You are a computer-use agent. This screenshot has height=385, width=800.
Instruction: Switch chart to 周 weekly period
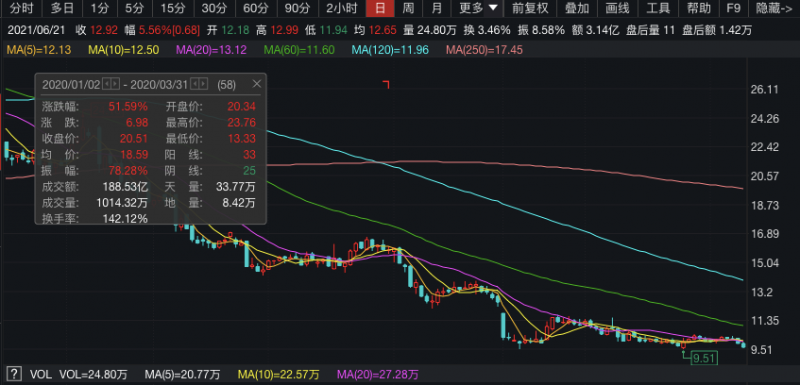[x=408, y=8]
